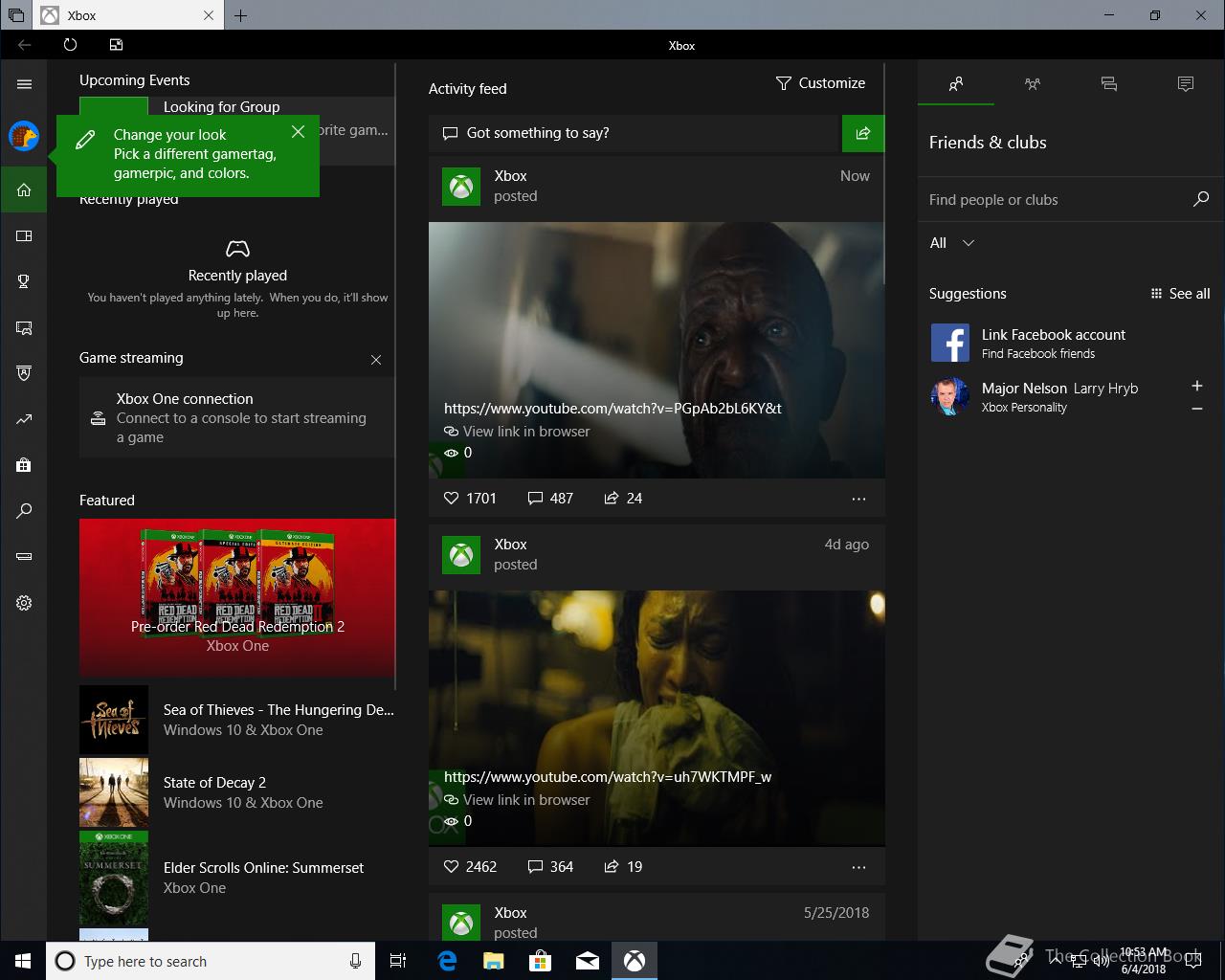Image resolution: width=1225 pixels, height=980 pixels.
Task: Go to Home in sidebar
Action: [24, 189]
